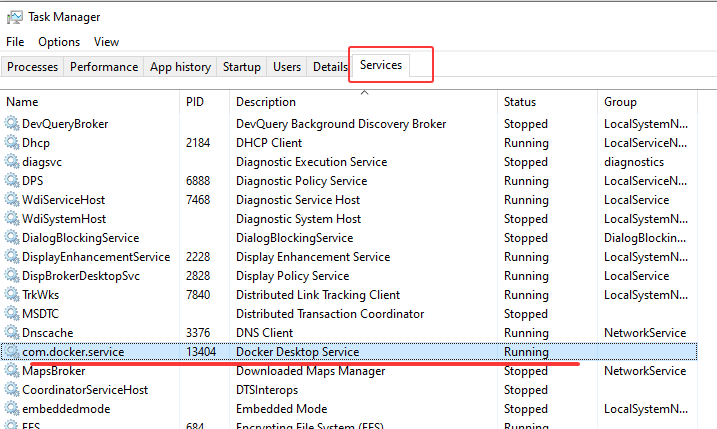Open the Options menu
Image resolution: width=717 pixels, height=429 pixels.
point(59,42)
